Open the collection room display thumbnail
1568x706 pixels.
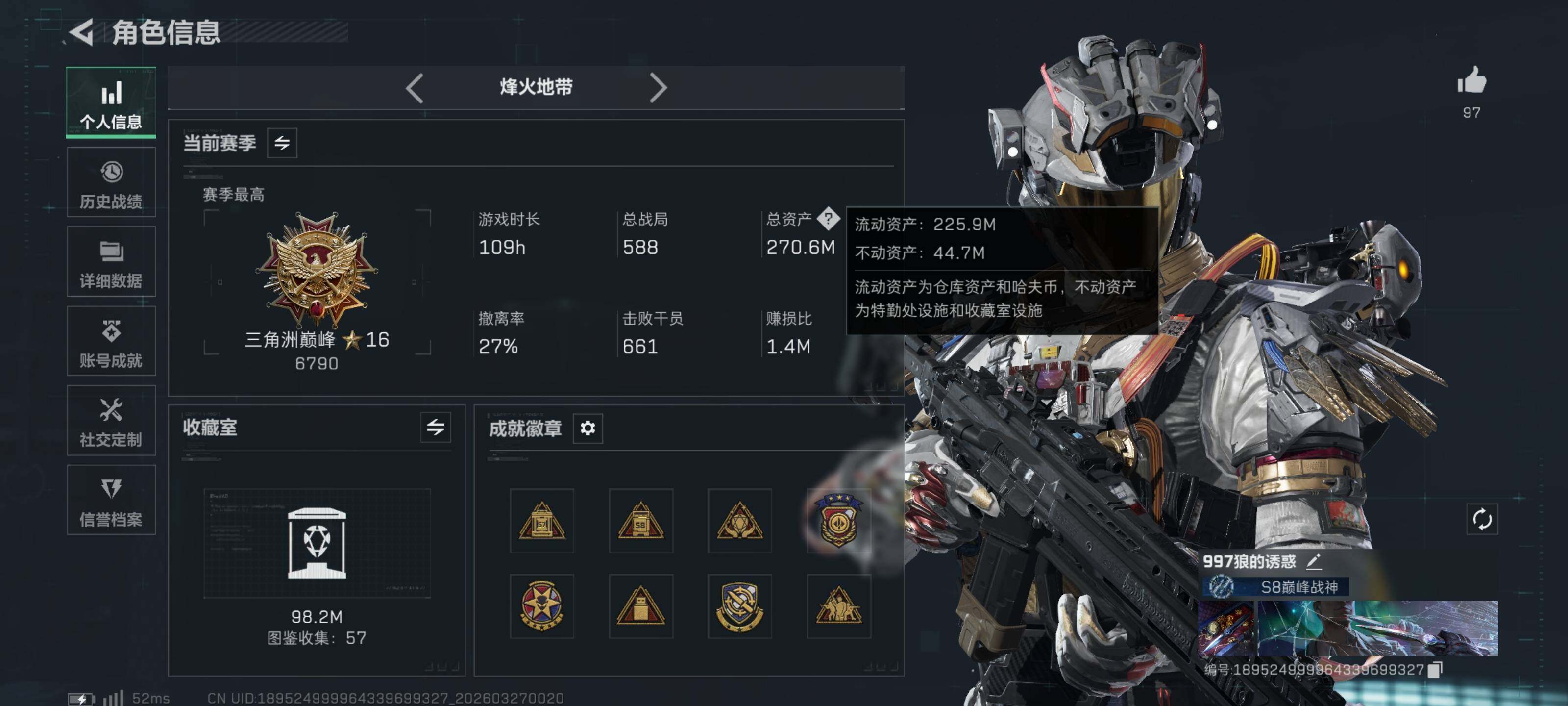(x=317, y=543)
